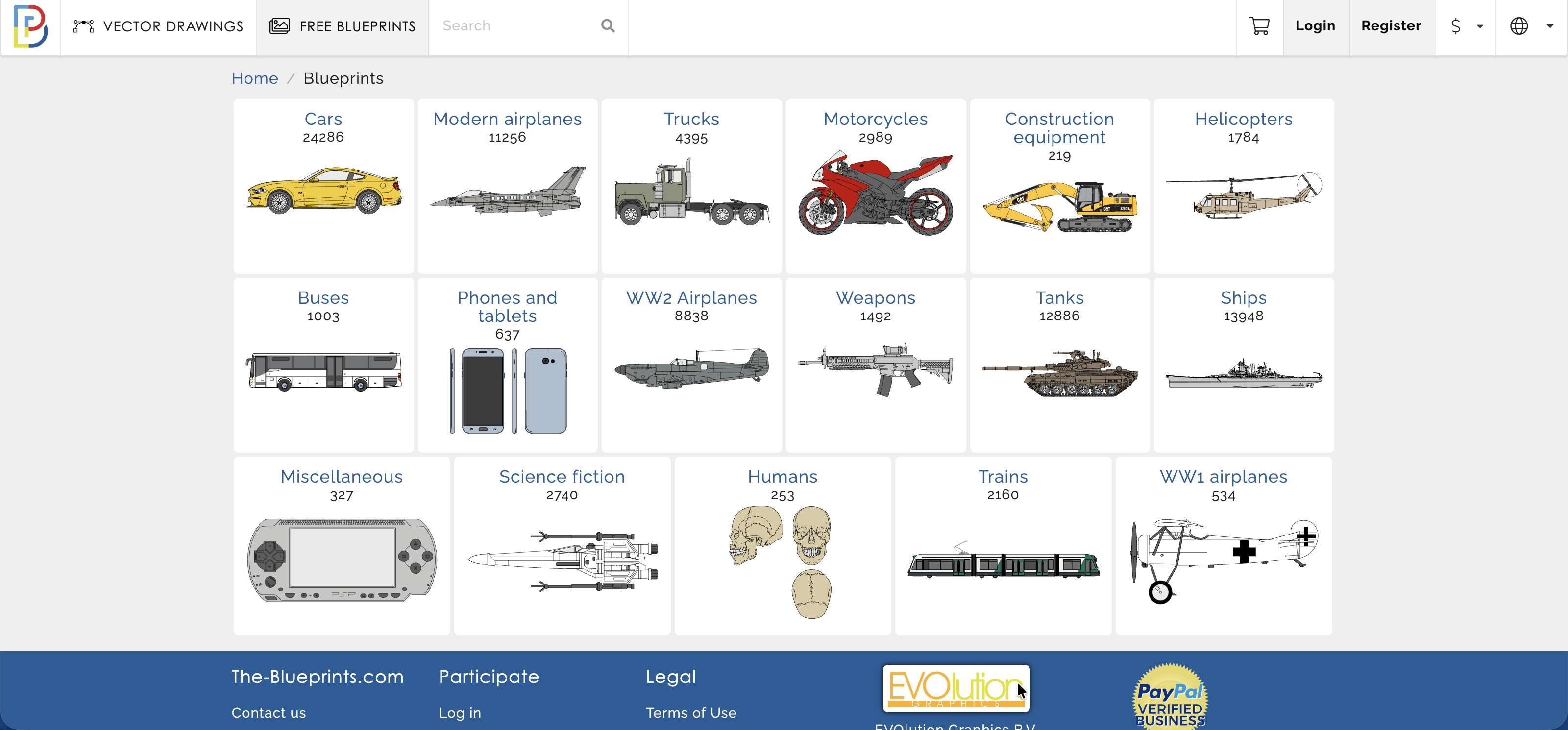Open the globe language selector
The image size is (1568, 730).
1519,26
